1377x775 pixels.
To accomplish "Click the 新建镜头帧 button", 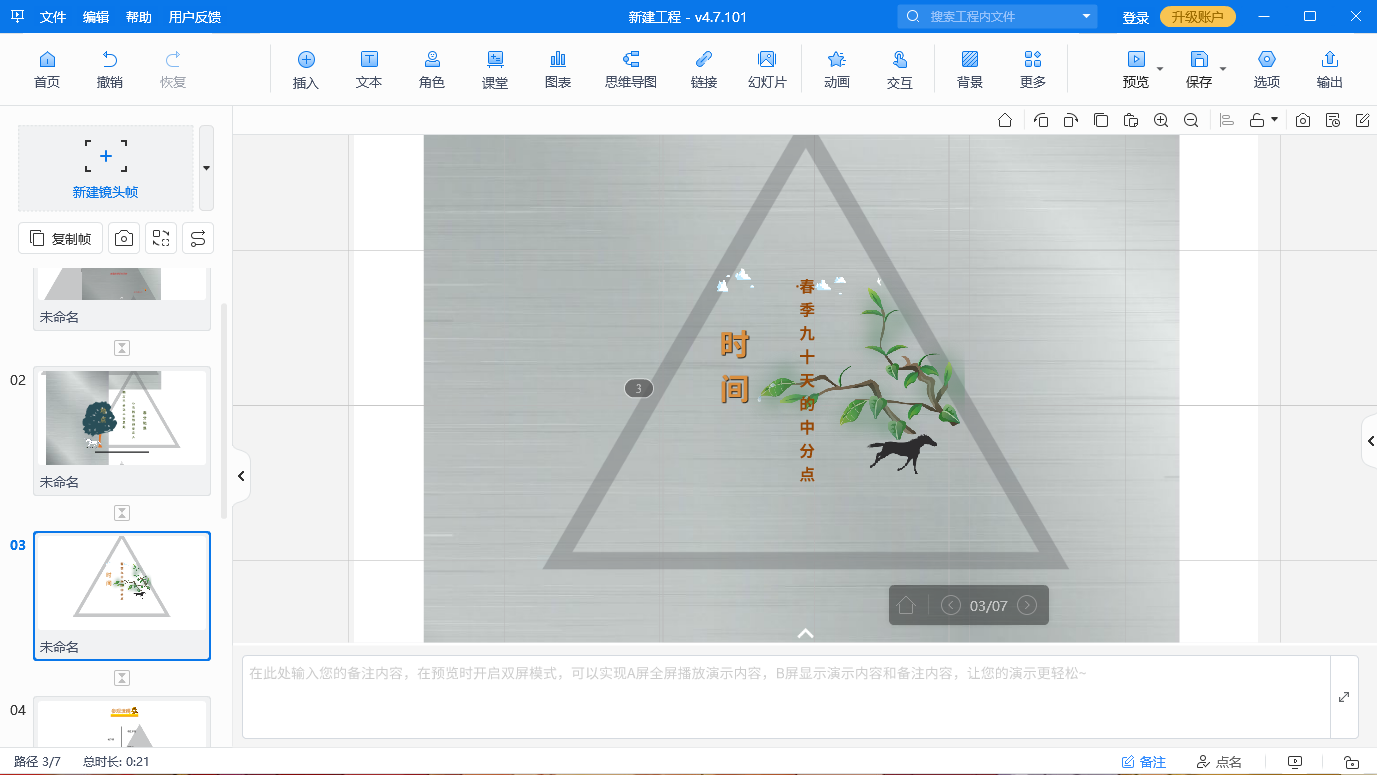I will pyautogui.click(x=105, y=168).
